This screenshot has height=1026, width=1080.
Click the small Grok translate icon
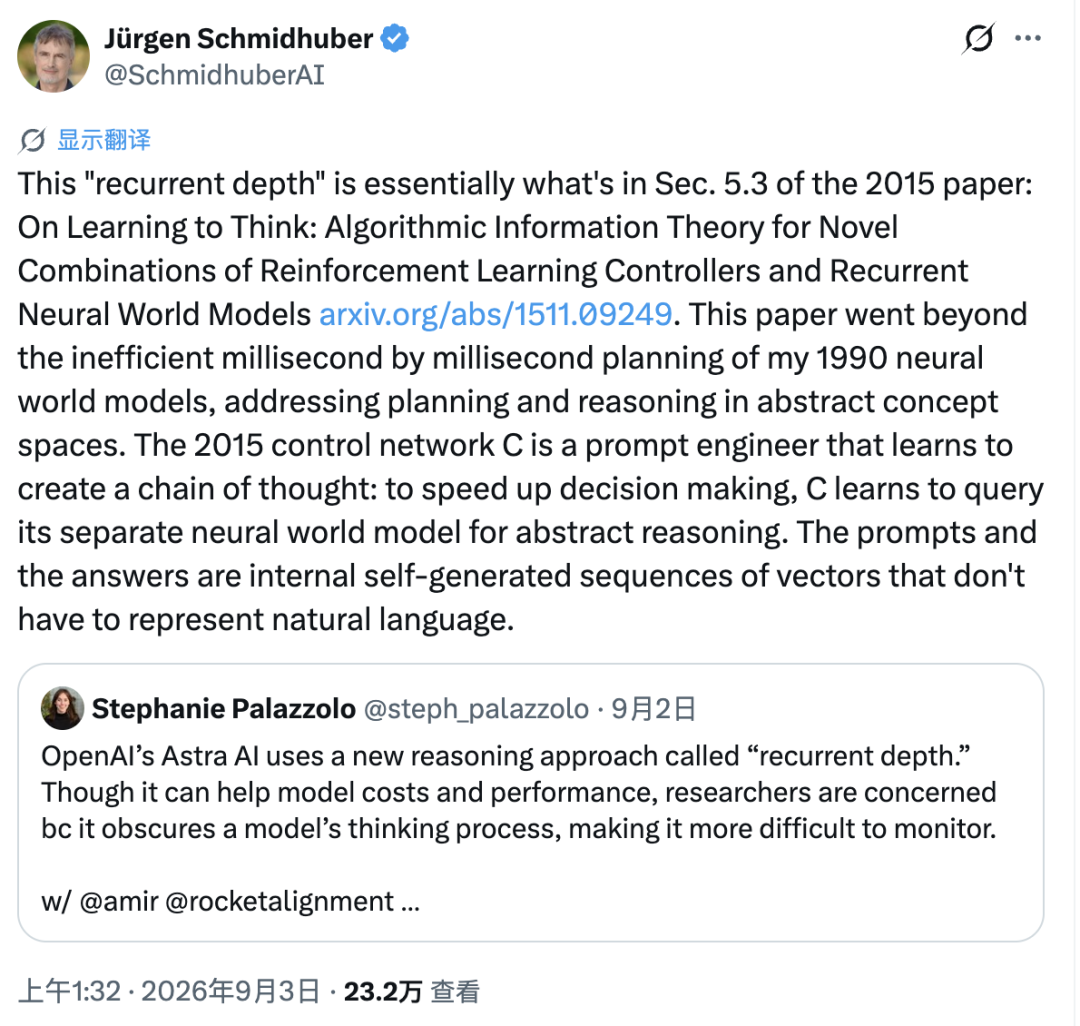[x=32, y=140]
